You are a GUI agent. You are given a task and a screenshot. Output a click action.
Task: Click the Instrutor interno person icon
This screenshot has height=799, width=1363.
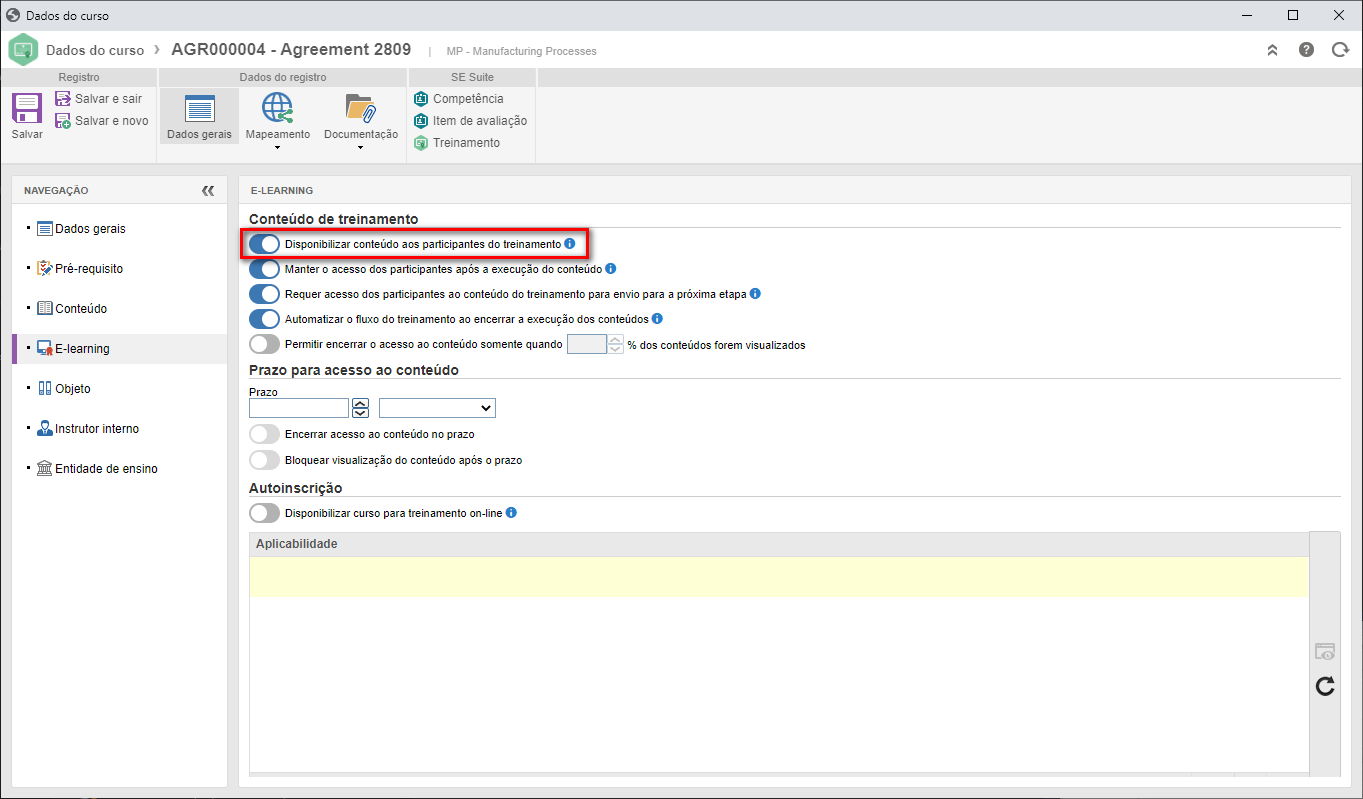click(x=44, y=429)
